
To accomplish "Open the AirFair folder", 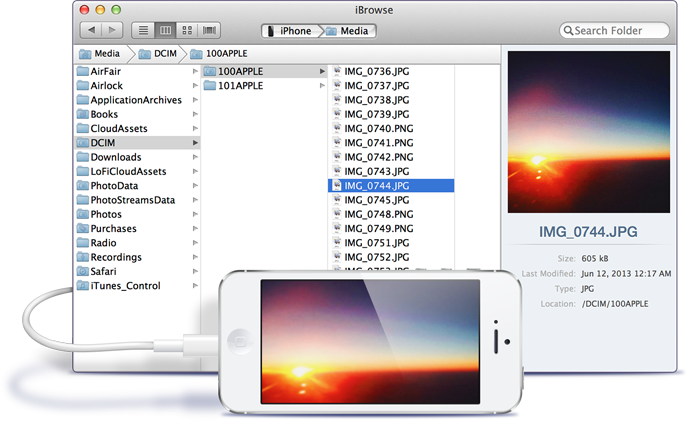I will [137, 71].
